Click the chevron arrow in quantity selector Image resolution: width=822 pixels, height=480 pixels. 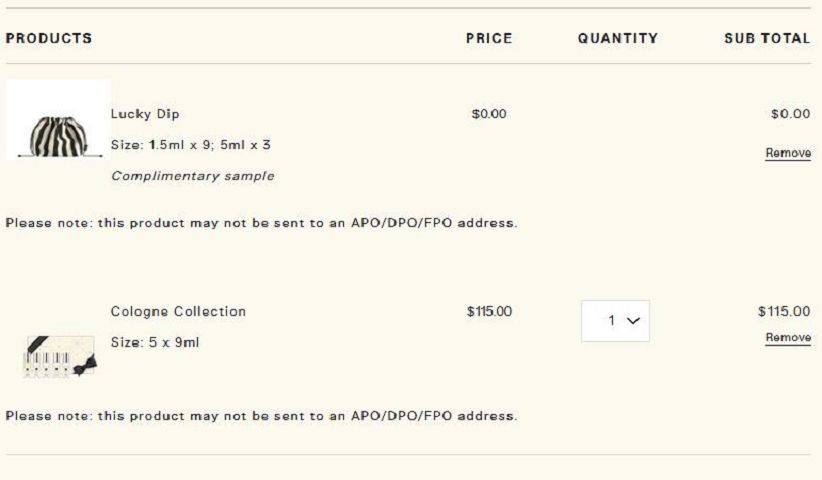tap(633, 321)
